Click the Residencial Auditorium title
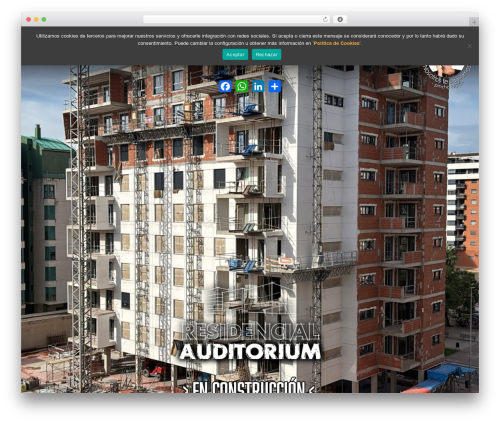500x423 pixels. point(250,341)
